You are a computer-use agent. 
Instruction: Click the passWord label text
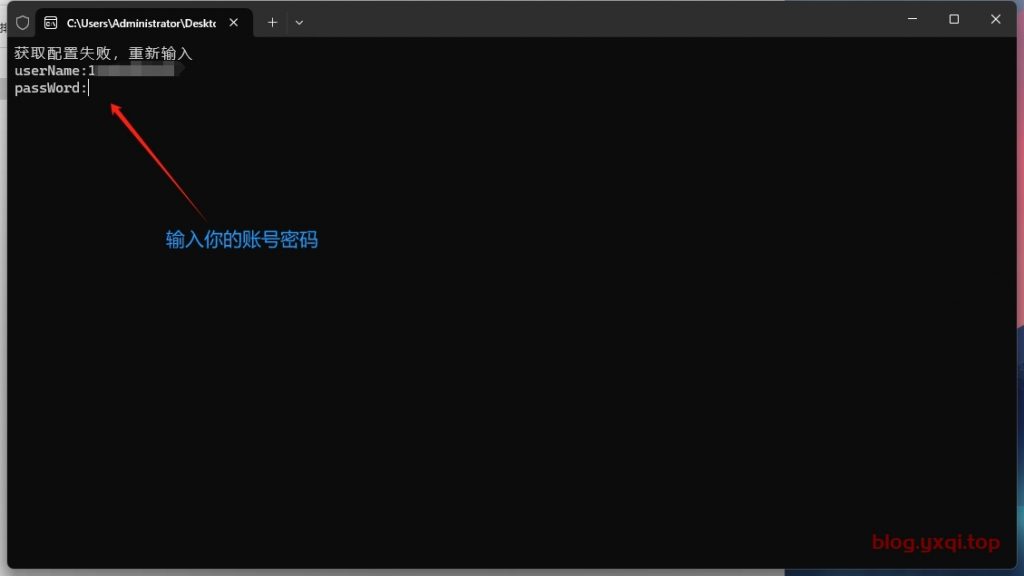tap(50, 88)
